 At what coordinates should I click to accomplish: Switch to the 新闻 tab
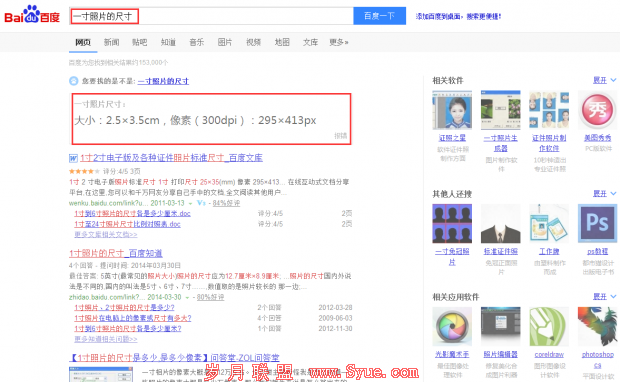click(x=112, y=42)
